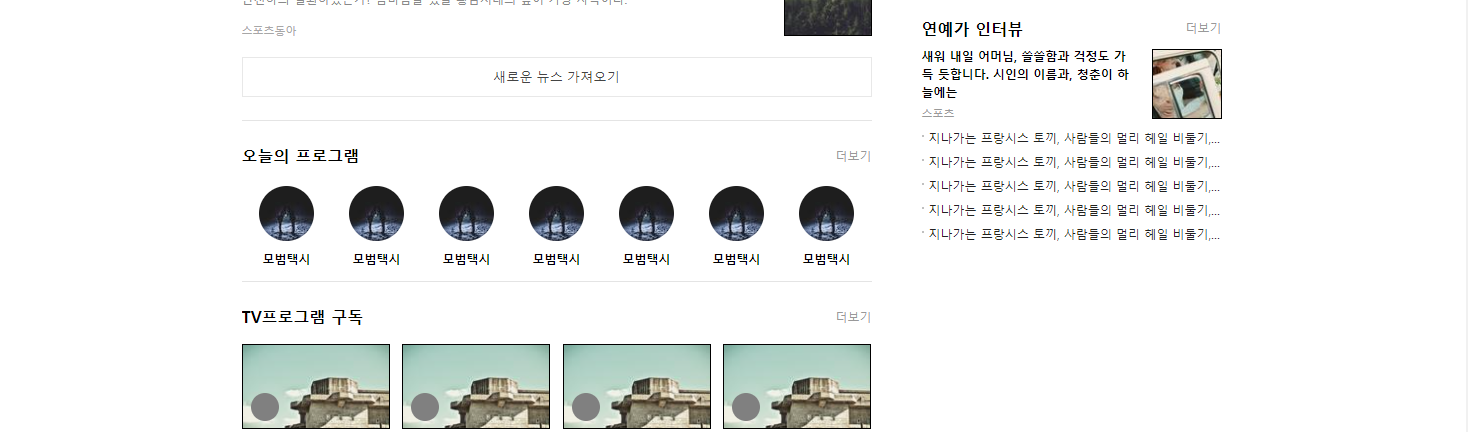Click gray avatar on first TV프로그램 구독 card
Viewport: 1468px width, 432px height.
[264, 407]
